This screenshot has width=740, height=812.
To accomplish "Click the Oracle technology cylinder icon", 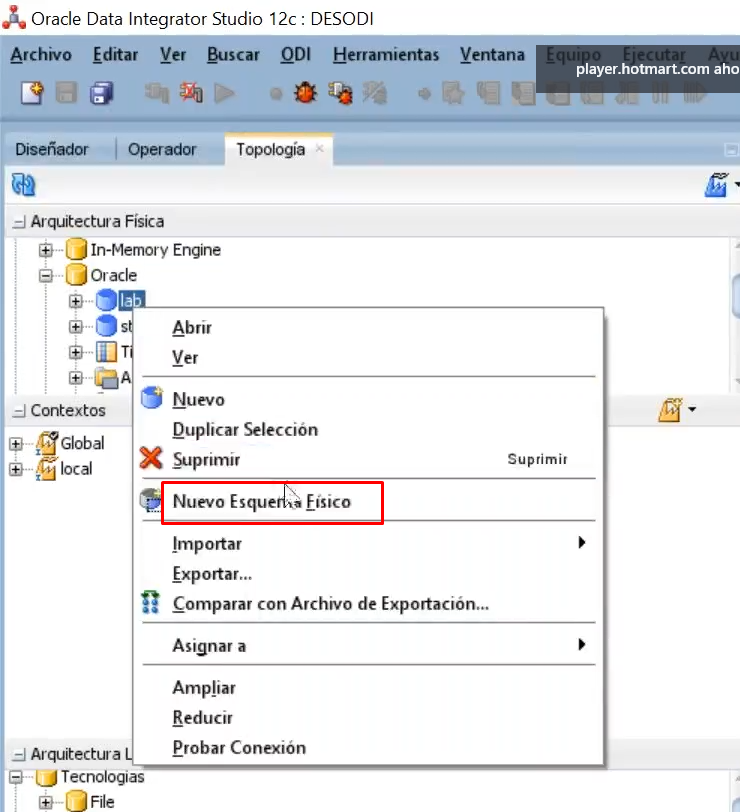I will coord(76,275).
